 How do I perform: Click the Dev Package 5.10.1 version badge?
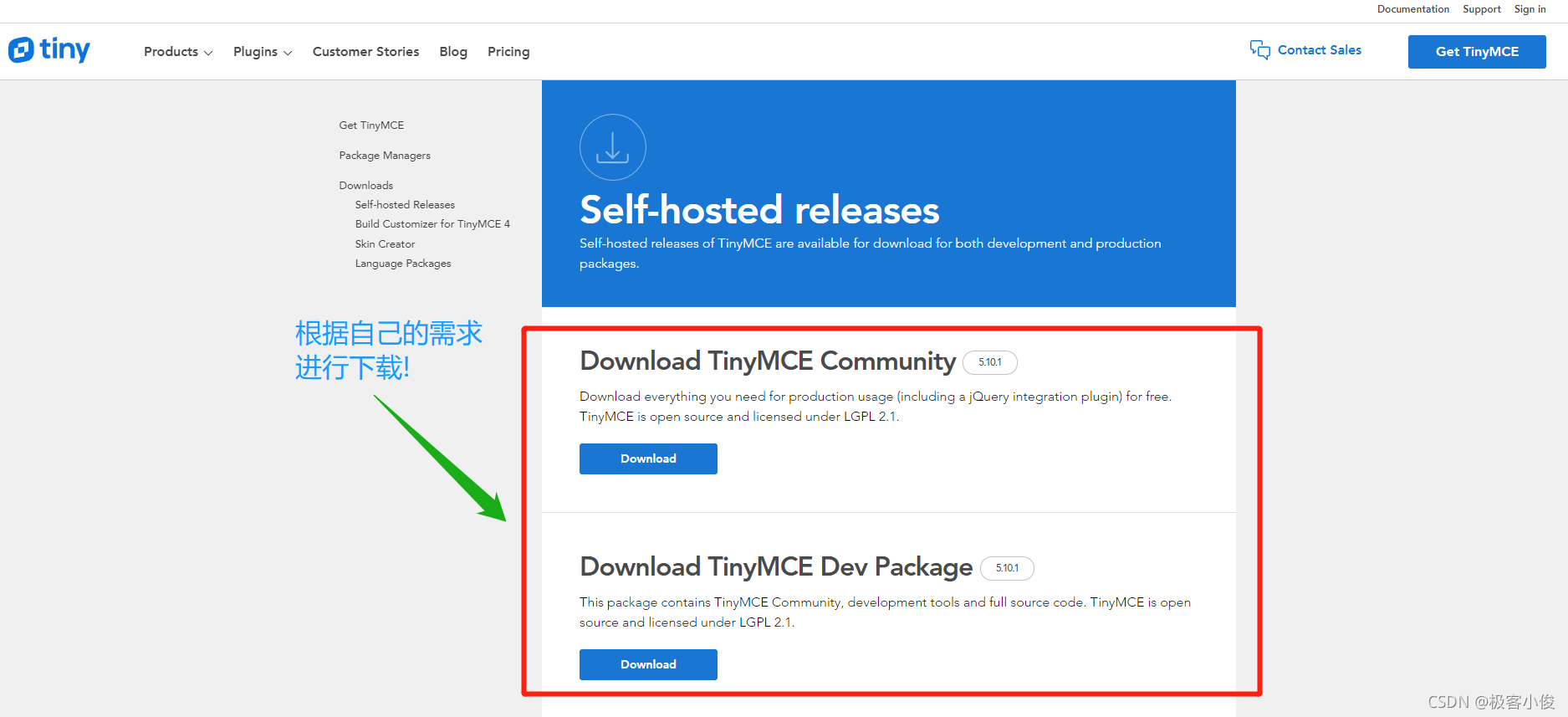tap(1007, 568)
